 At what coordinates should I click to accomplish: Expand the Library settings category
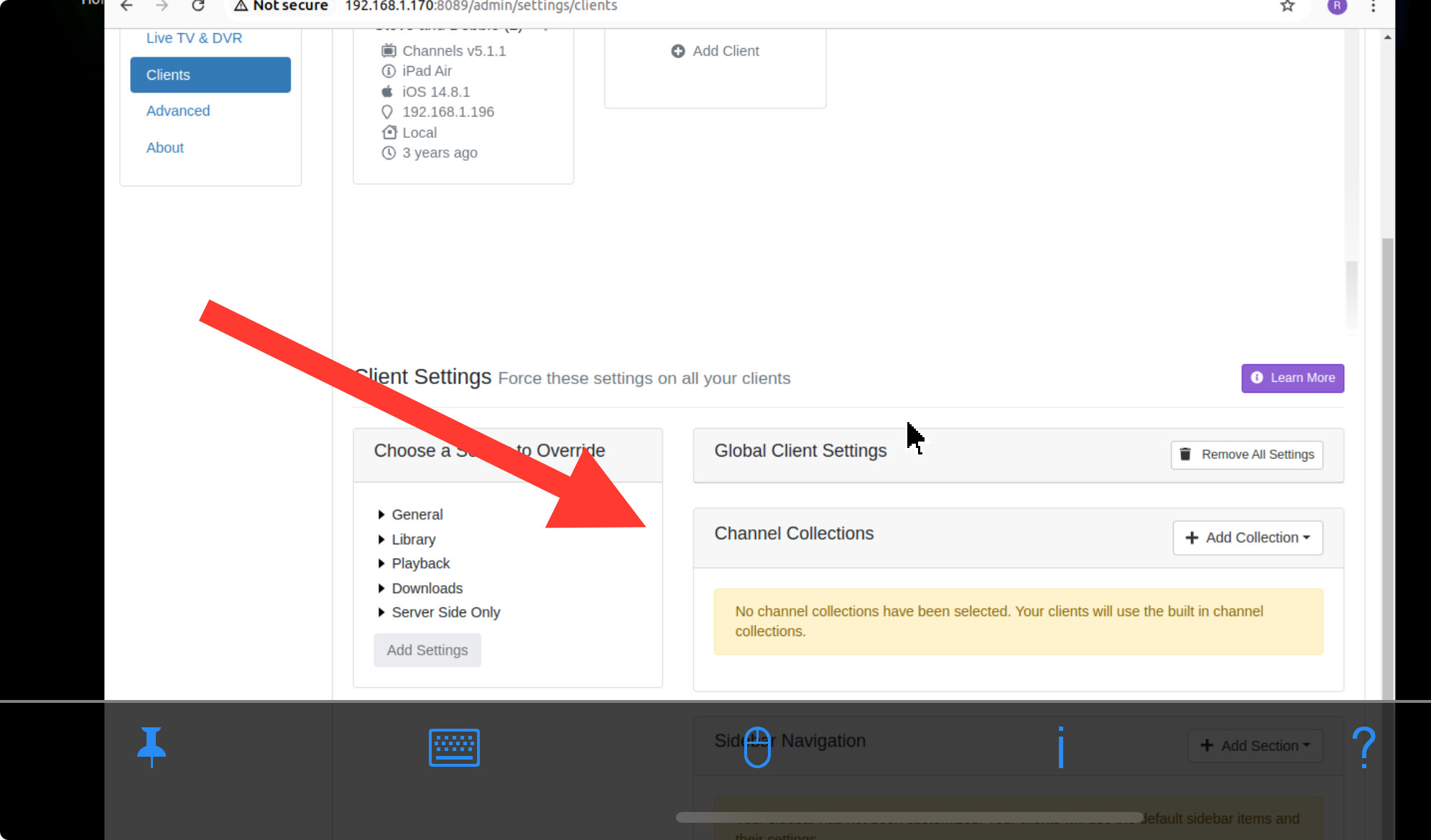tap(413, 539)
